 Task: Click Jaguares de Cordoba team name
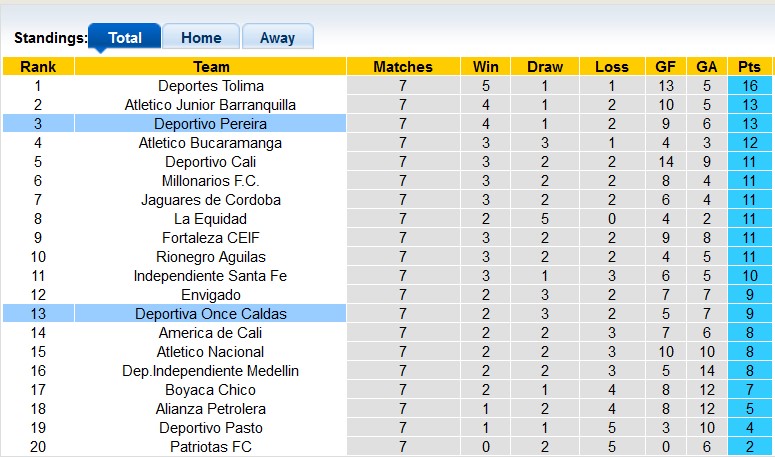[x=210, y=200]
